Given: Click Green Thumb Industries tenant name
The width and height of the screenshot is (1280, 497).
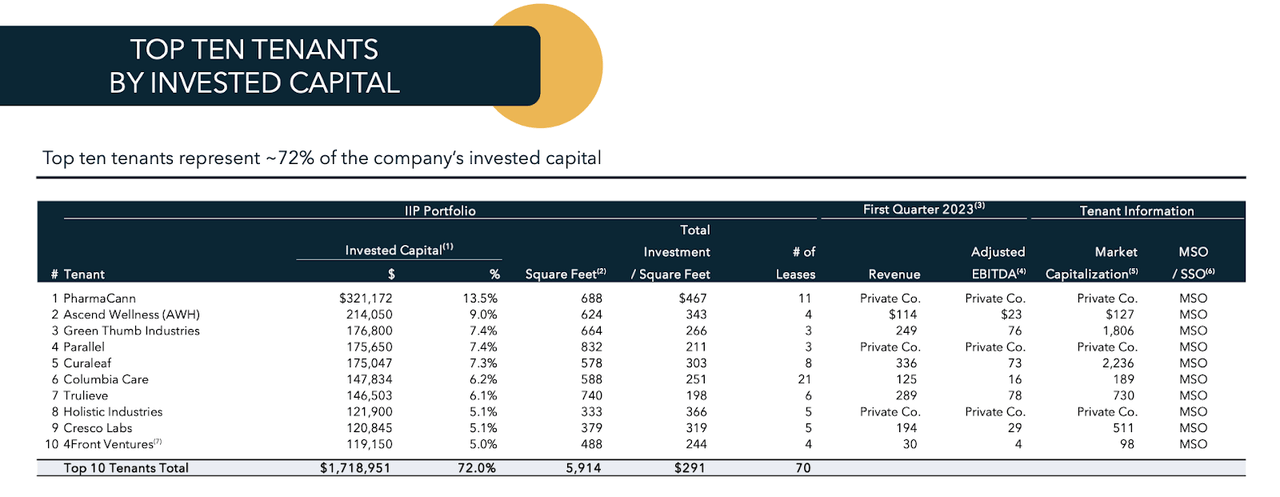Looking at the screenshot, I should click(x=131, y=330).
